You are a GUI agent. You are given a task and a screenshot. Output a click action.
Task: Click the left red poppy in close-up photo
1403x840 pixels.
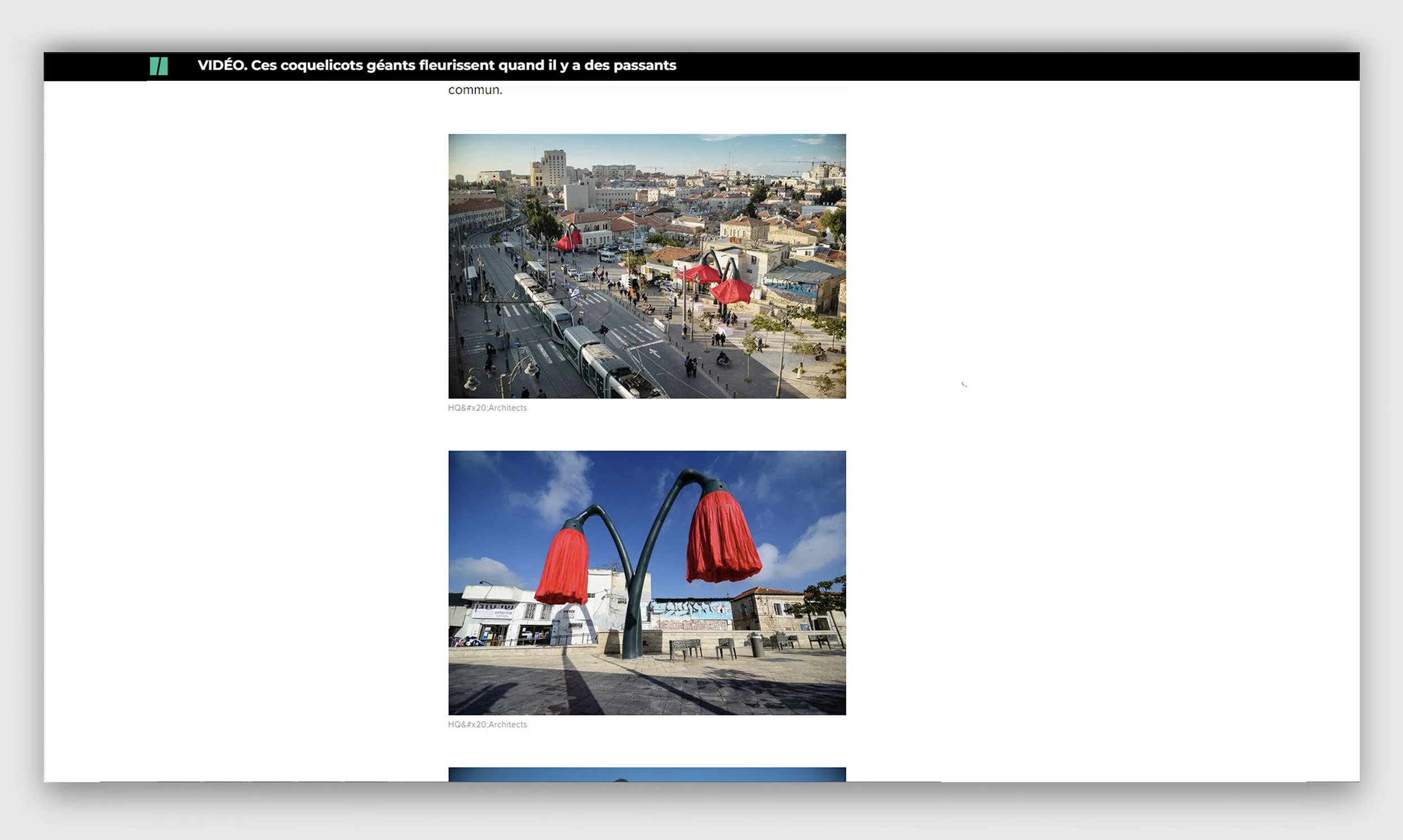click(x=563, y=566)
